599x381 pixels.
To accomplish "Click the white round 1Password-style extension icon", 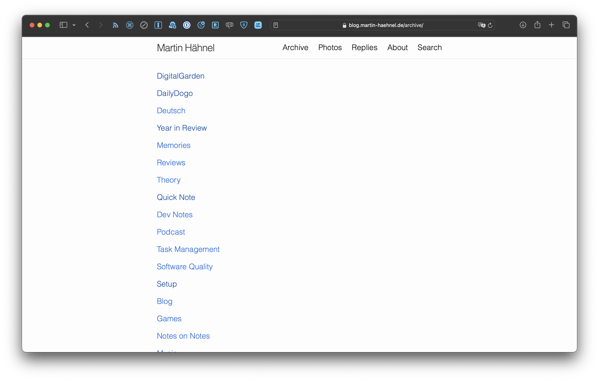I will 187,25.
